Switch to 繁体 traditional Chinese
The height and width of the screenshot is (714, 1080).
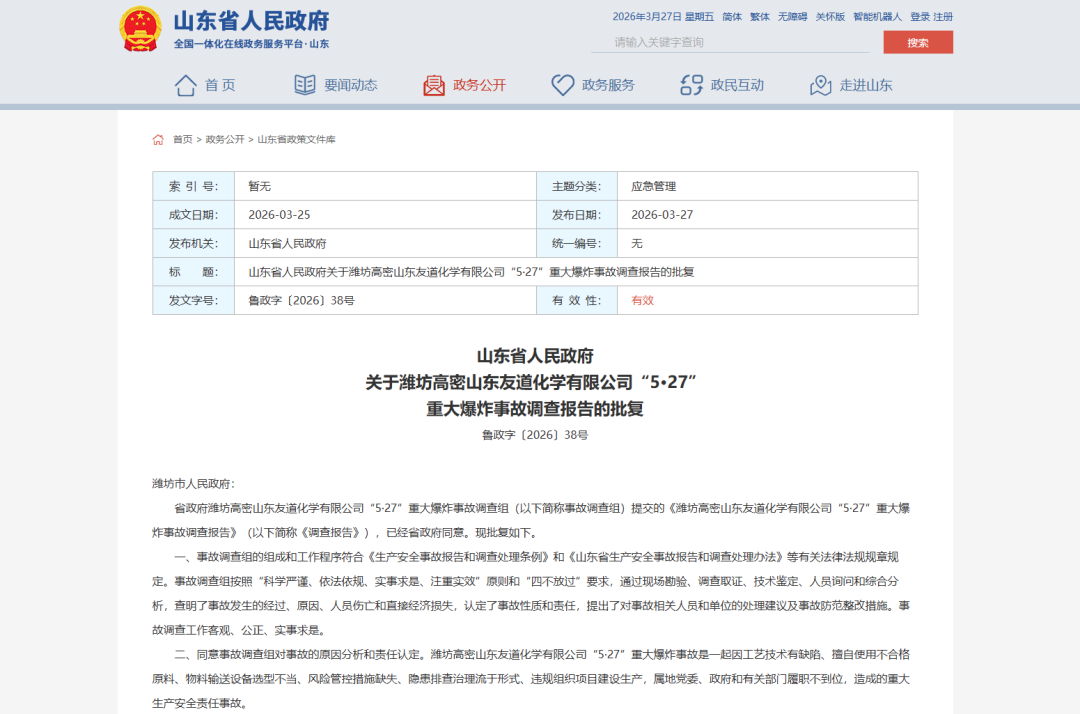(x=760, y=17)
